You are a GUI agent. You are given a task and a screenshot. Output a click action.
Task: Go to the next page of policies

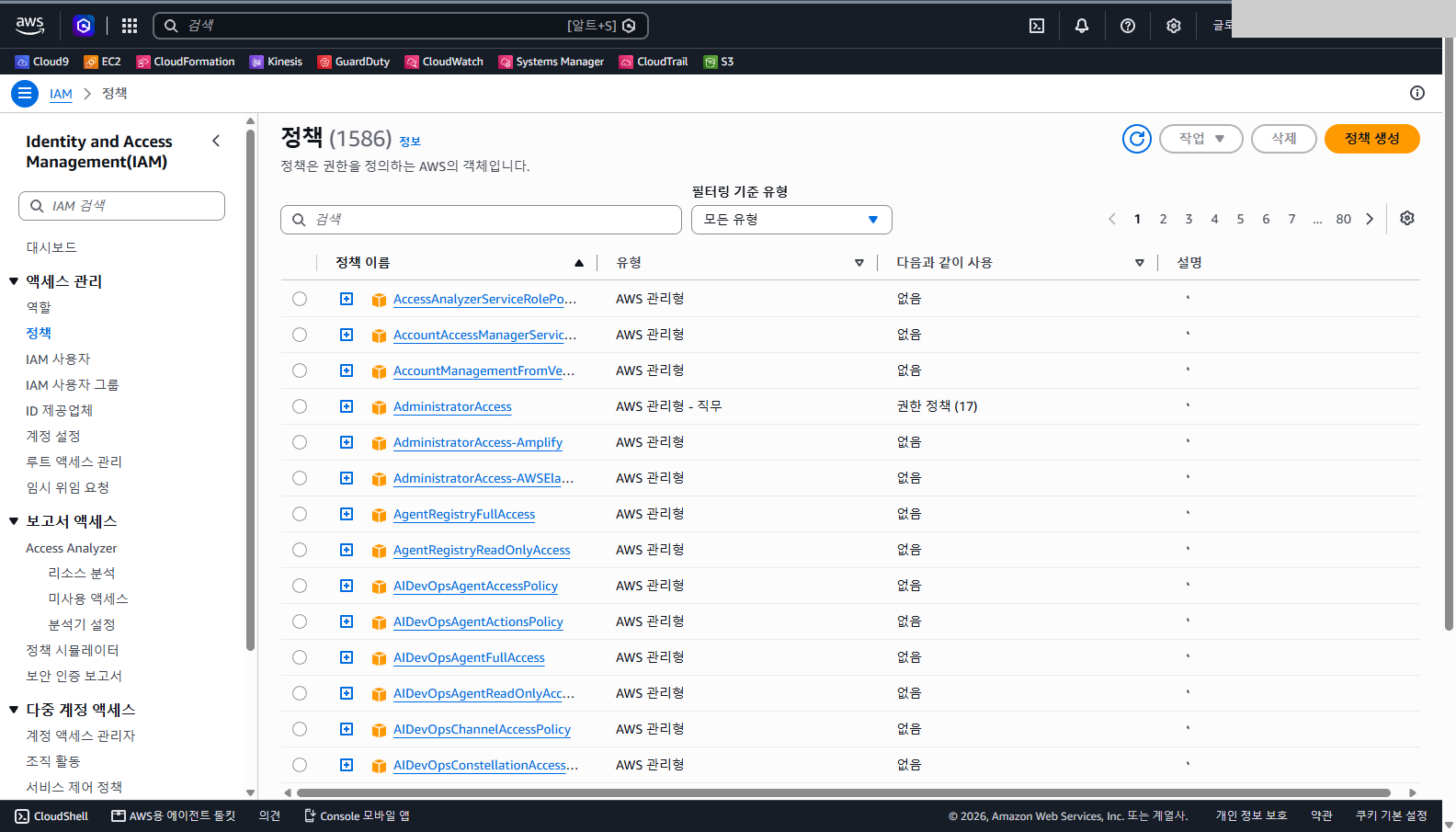[1370, 219]
